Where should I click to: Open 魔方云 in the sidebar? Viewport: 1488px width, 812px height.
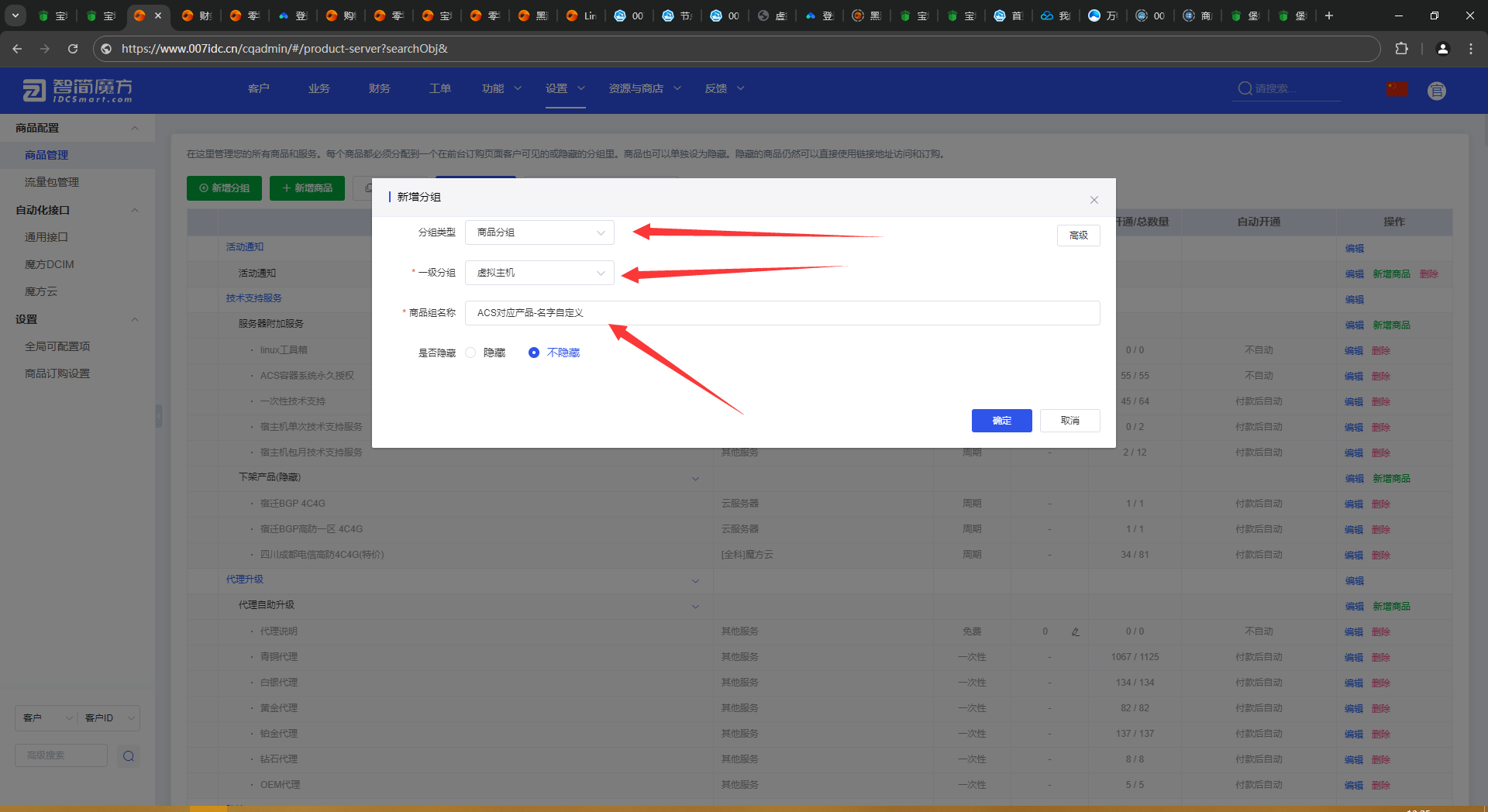[x=41, y=291]
